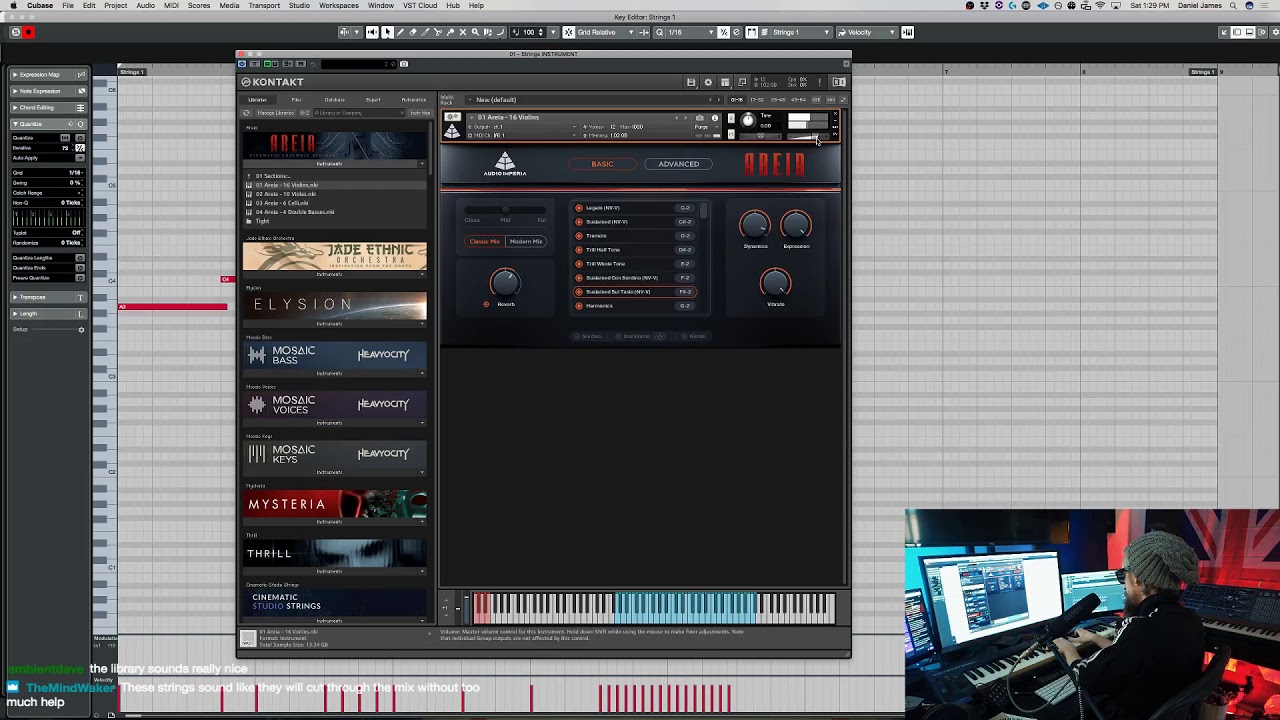The image size is (1280, 720).
Task: Click the Dynamics knob
Action: click(755, 226)
